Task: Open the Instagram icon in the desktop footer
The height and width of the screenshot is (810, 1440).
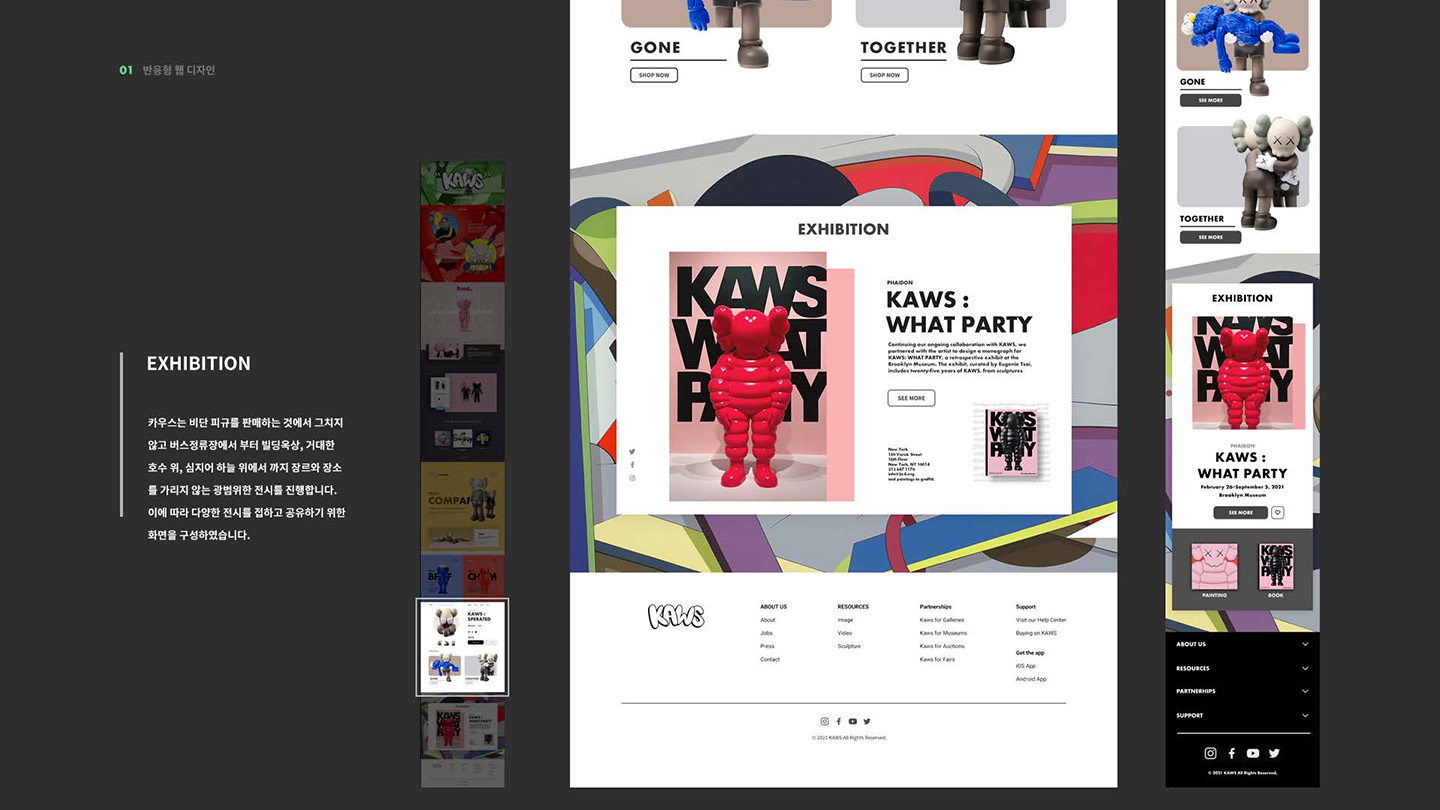Action: 823,720
